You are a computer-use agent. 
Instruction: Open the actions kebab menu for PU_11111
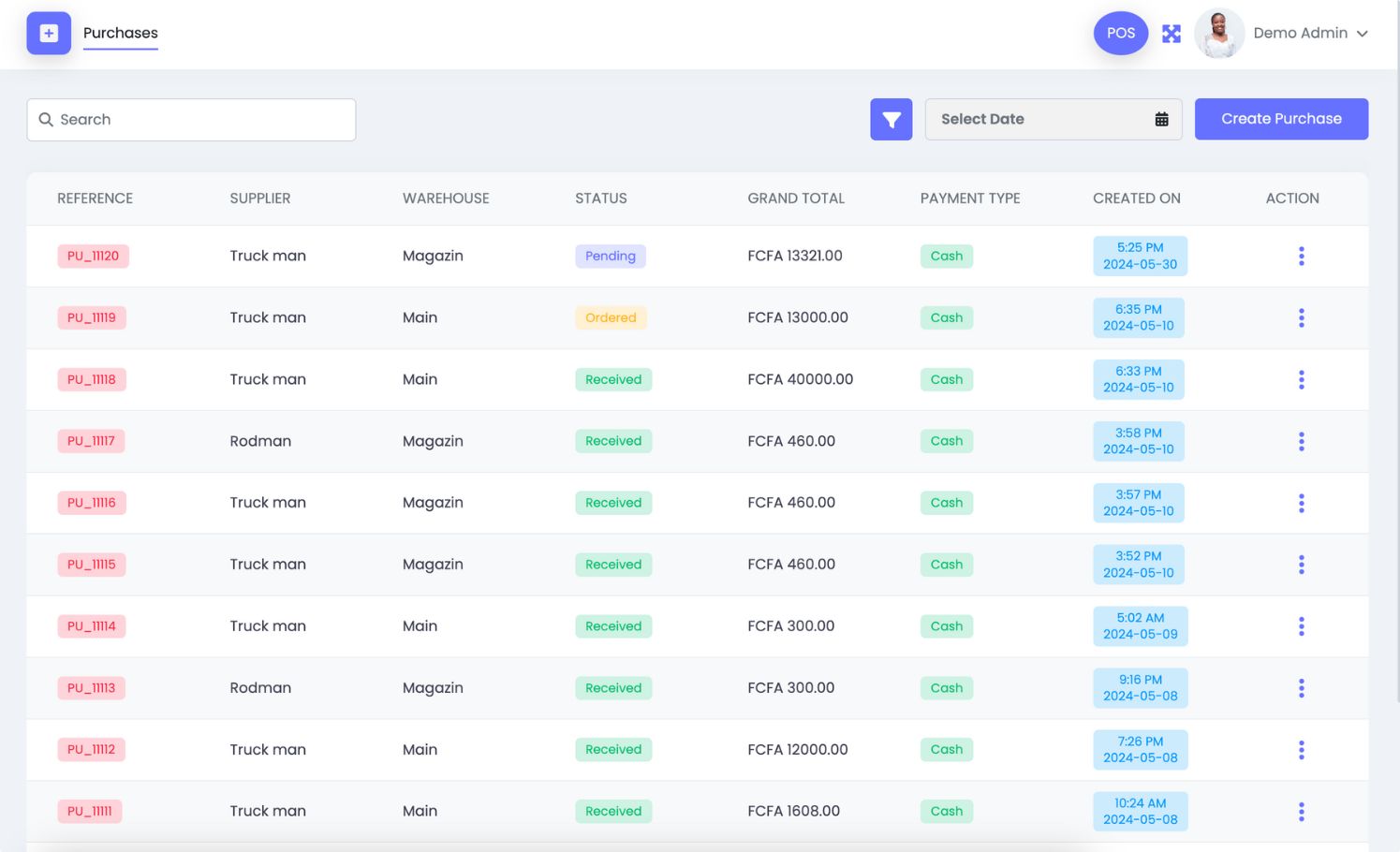1301,811
